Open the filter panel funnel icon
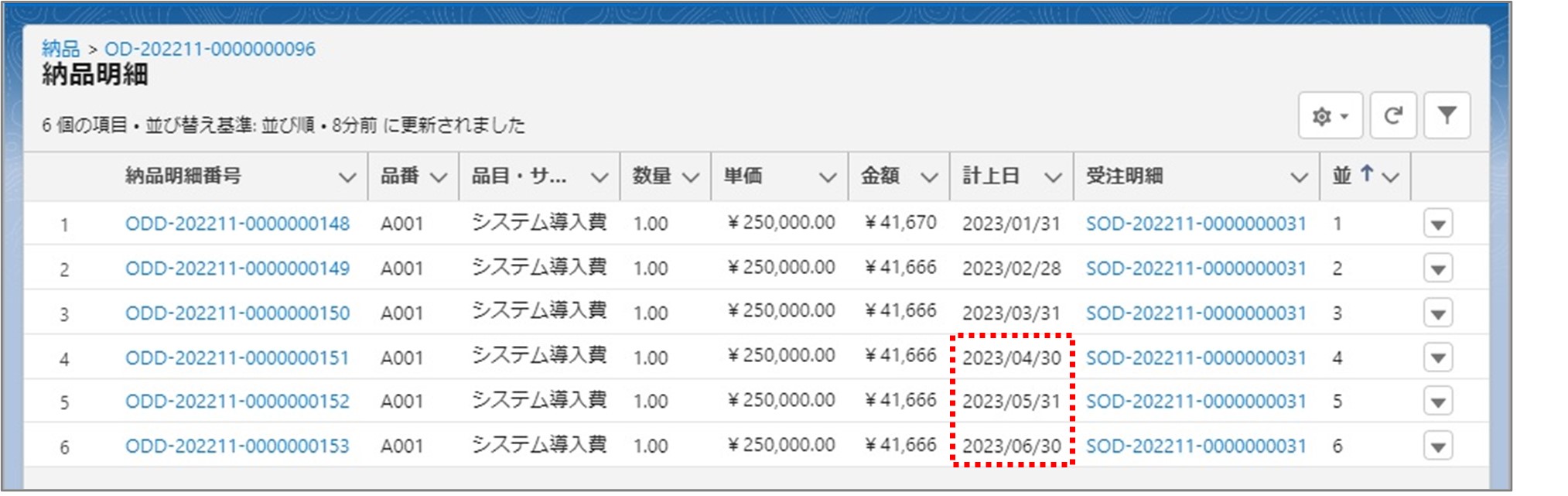1568x496 pixels. coord(1447,116)
